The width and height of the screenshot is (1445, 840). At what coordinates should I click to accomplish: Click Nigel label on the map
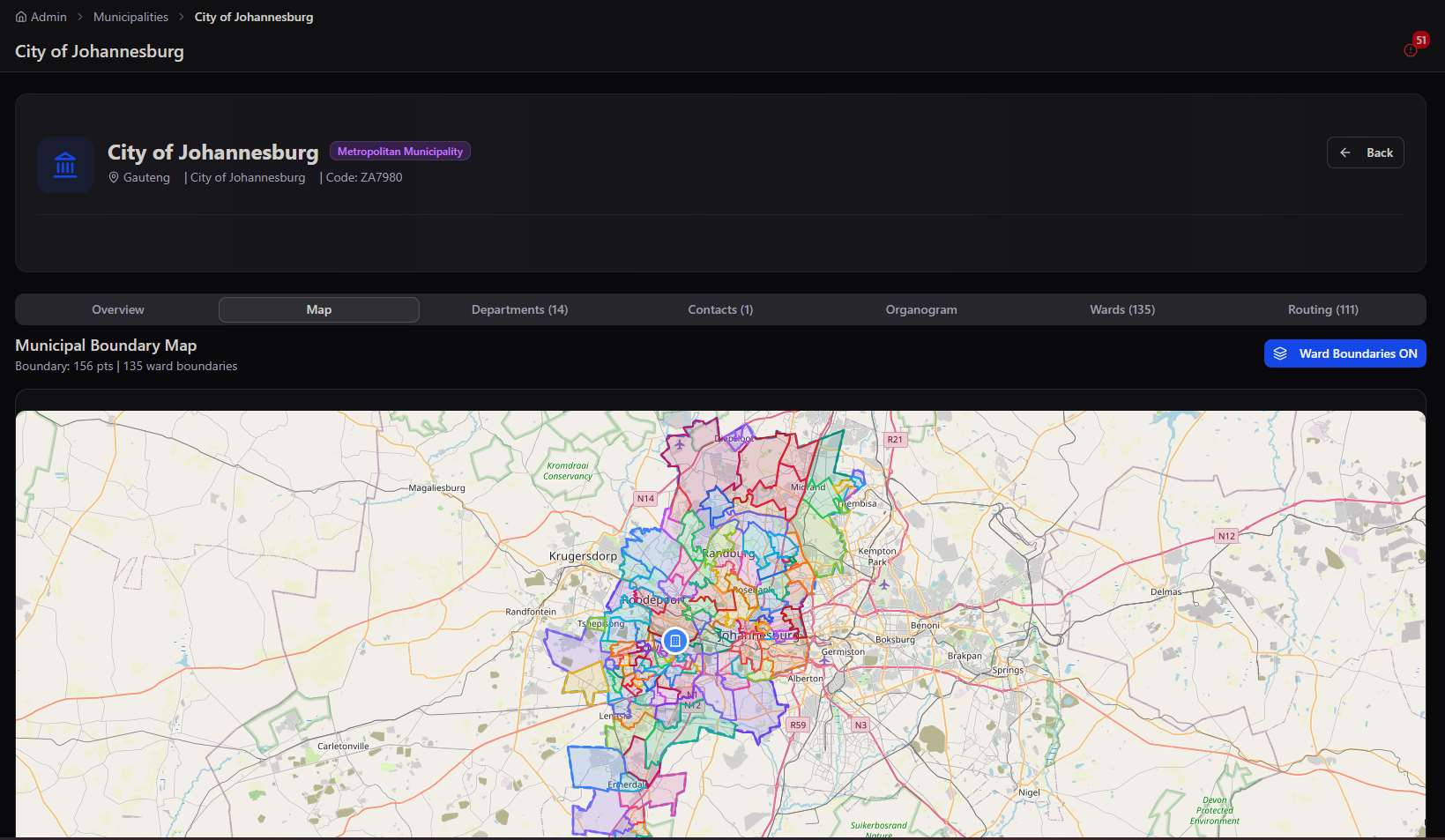[x=1029, y=792]
